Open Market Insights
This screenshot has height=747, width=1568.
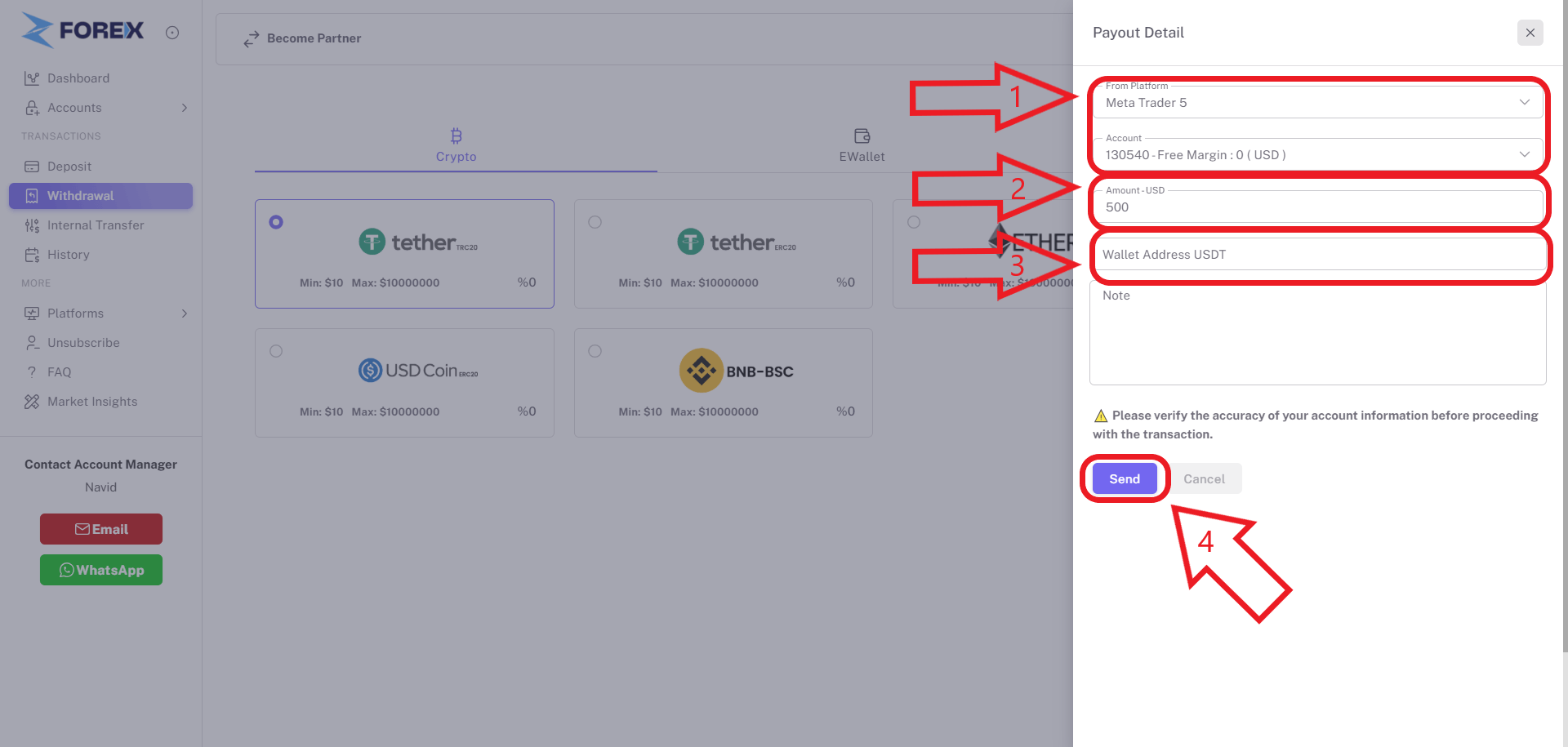pyautogui.click(x=100, y=402)
